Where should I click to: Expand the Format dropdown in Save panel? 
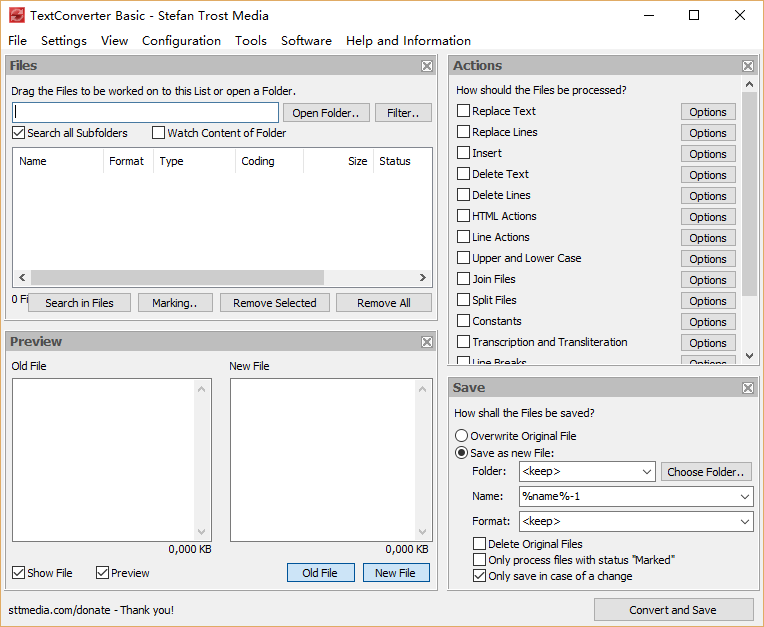pyautogui.click(x=745, y=521)
